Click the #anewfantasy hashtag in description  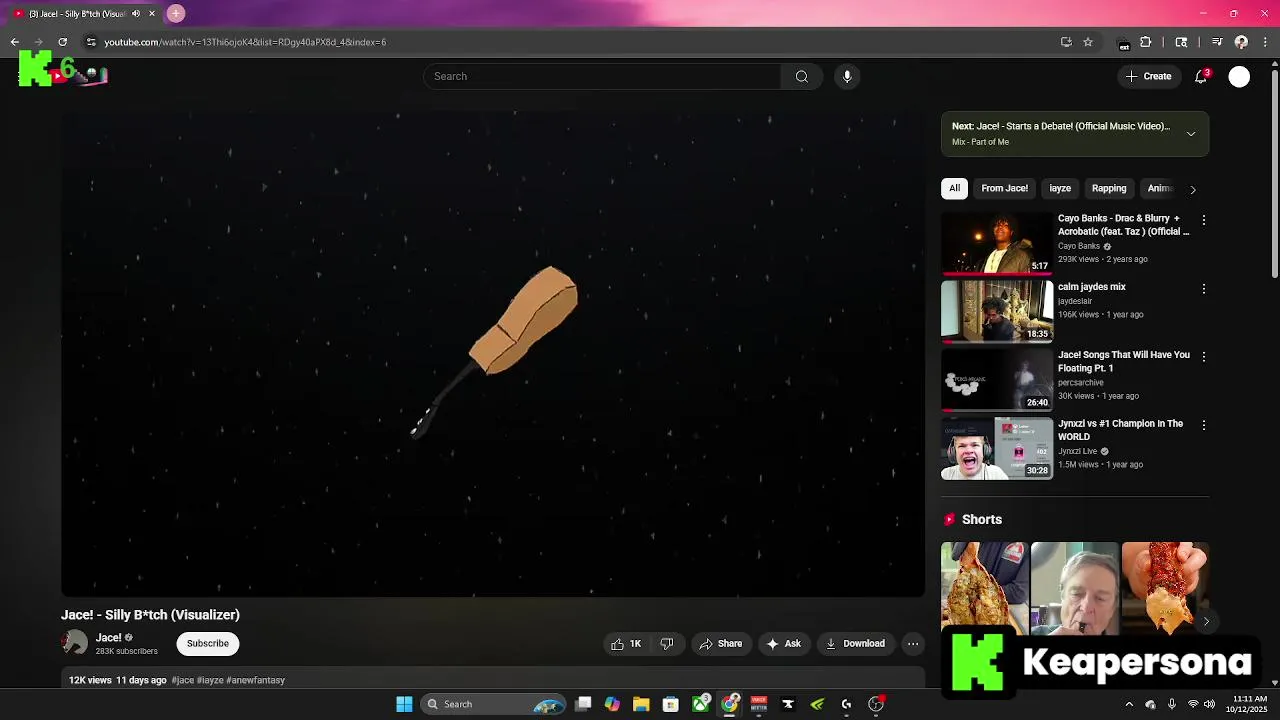[255, 680]
